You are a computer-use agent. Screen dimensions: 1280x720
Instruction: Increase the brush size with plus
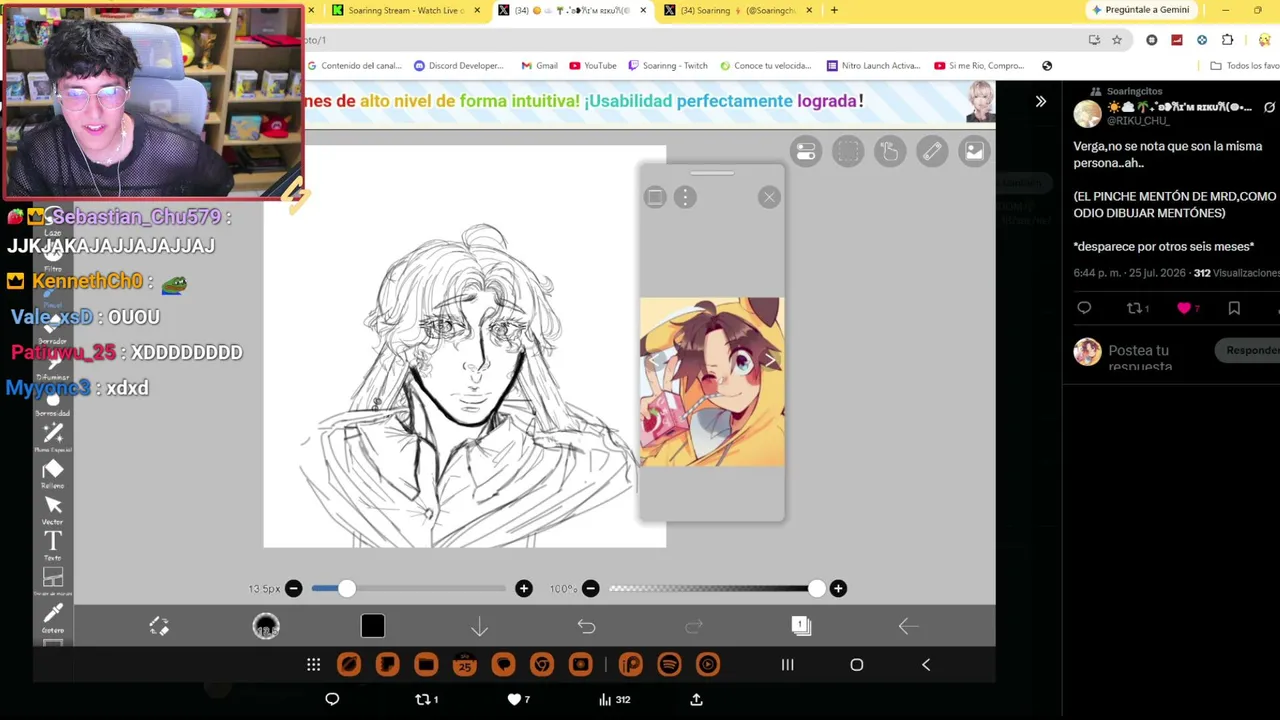point(524,589)
